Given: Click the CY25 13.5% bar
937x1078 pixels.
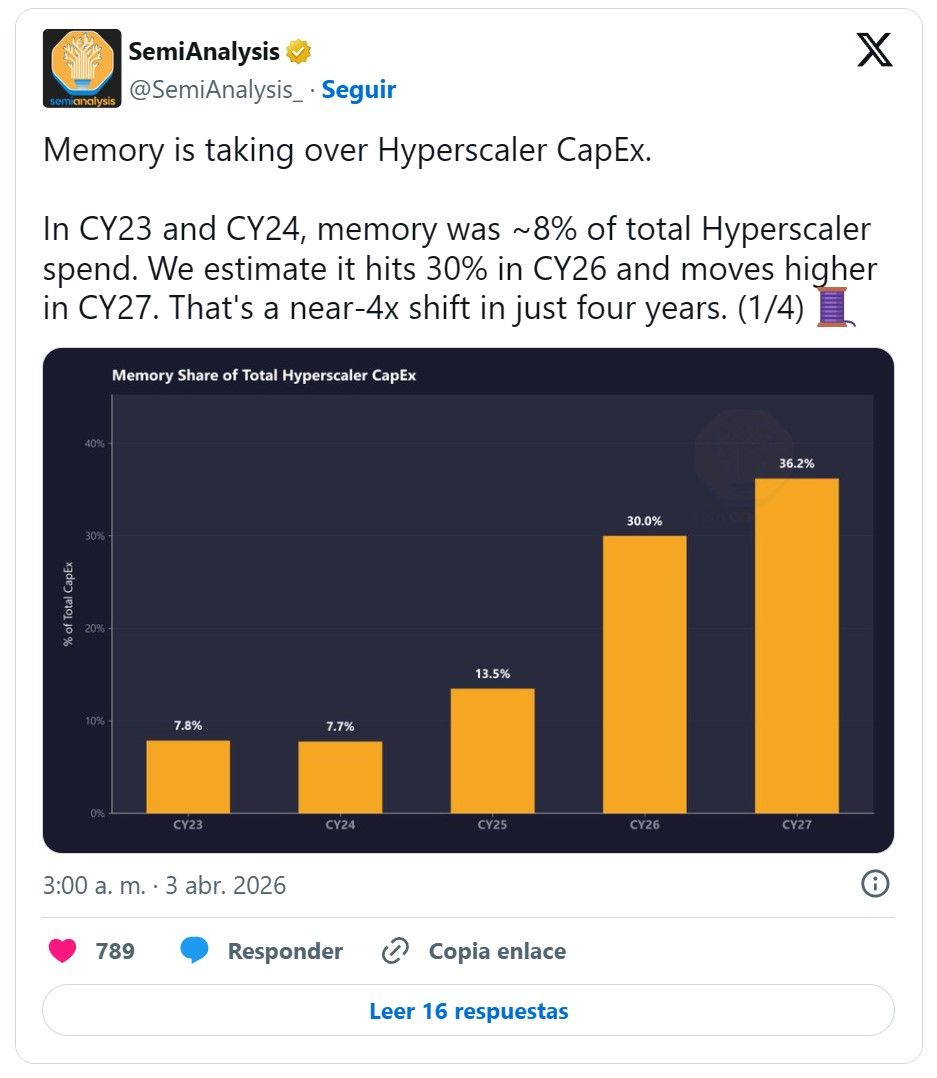Looking at the screenshot, I should tap(492, 751).
